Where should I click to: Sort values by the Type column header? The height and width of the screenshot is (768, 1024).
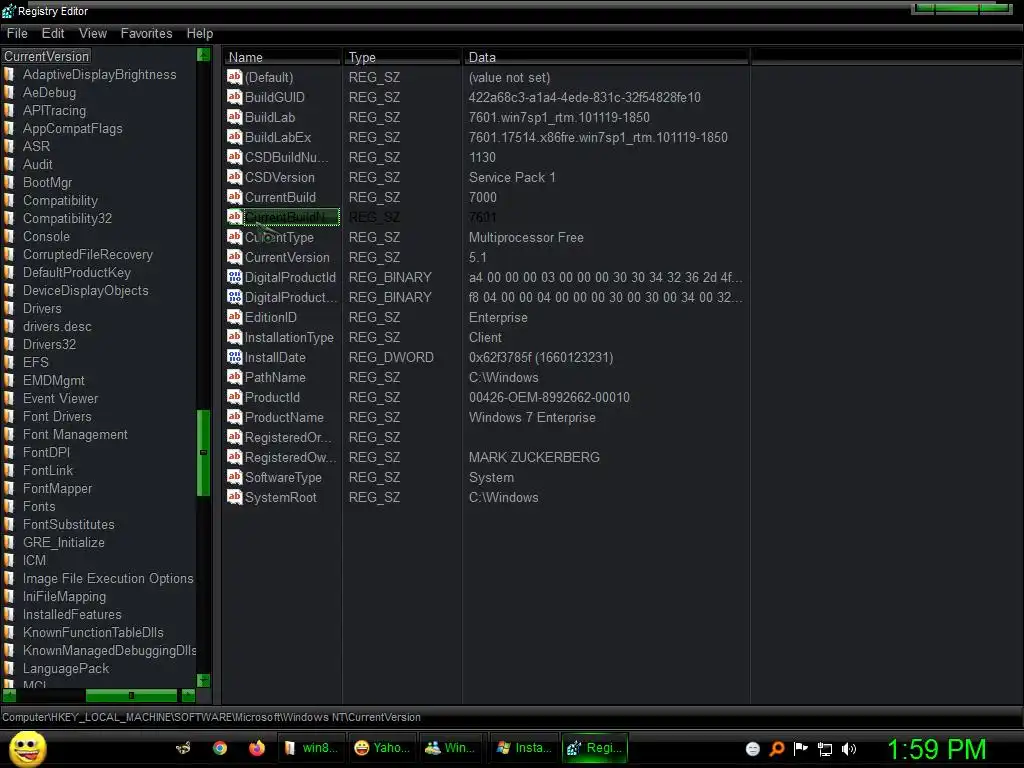point(402,57)
